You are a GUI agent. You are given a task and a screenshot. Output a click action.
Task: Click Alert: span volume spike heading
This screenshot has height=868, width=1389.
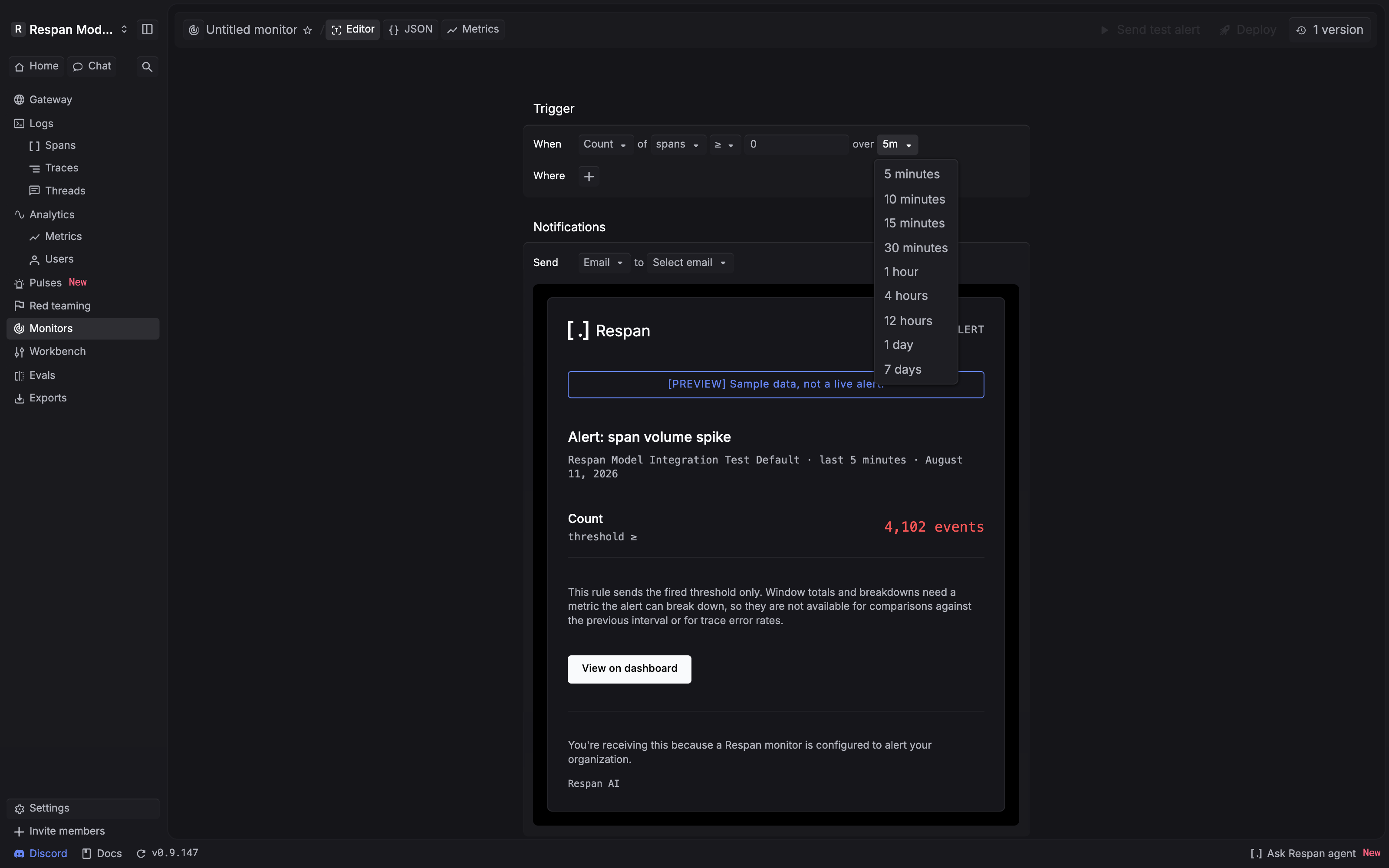(649, 437)
